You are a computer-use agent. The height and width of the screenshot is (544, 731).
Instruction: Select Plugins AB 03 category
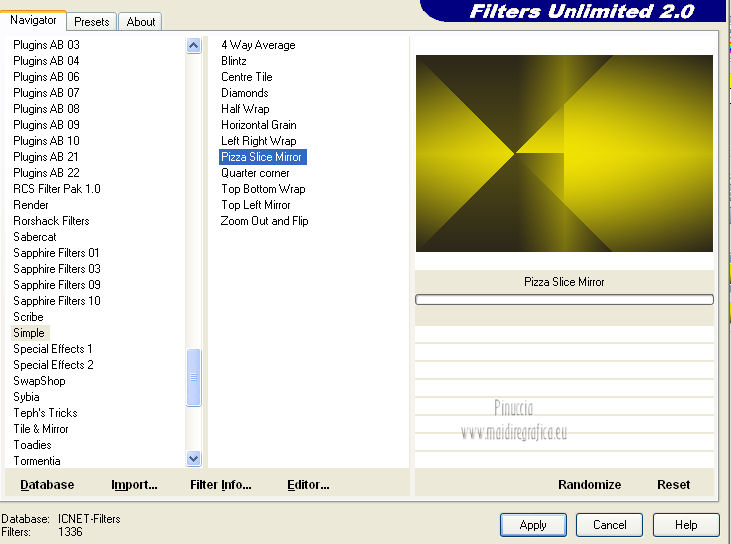pos(46,44)
